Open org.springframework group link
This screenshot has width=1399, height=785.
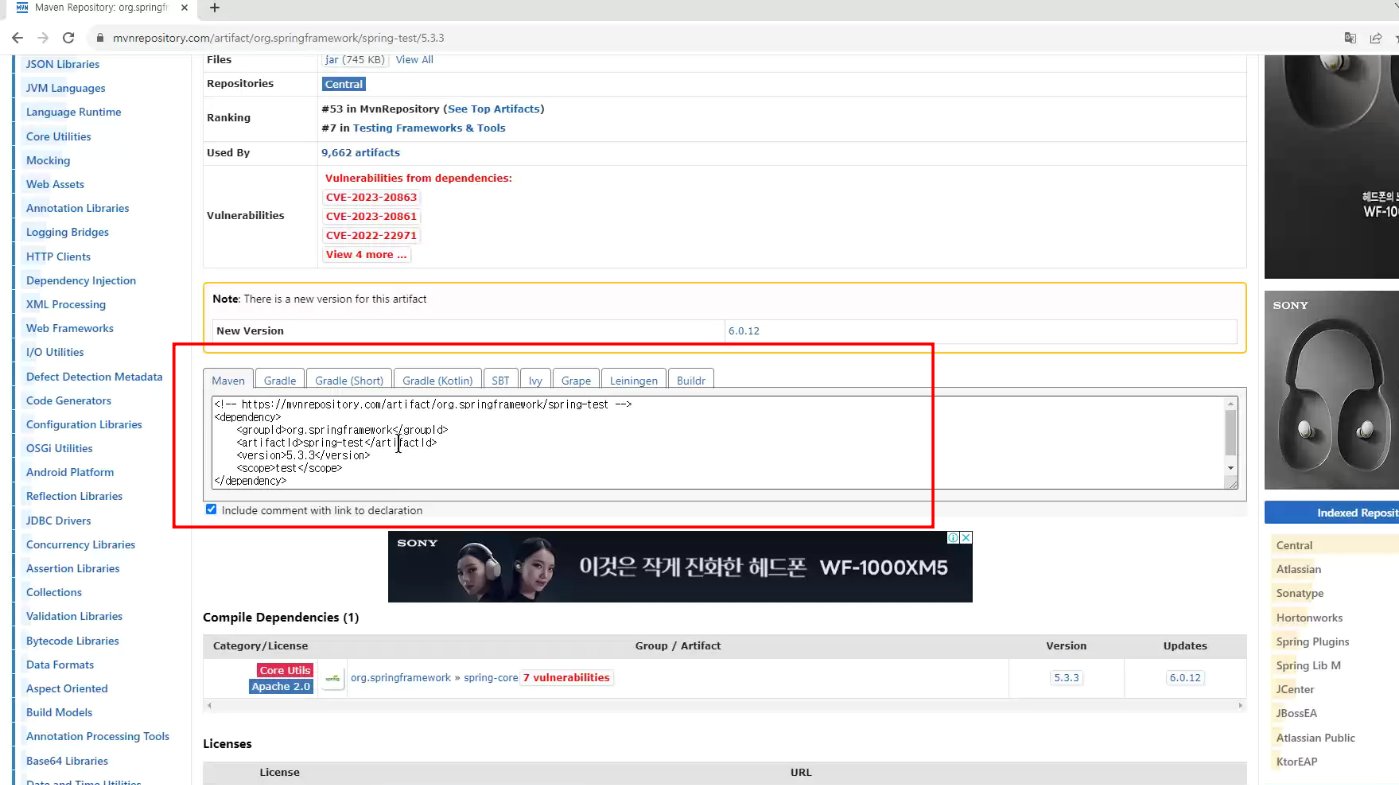coord(400,678)
